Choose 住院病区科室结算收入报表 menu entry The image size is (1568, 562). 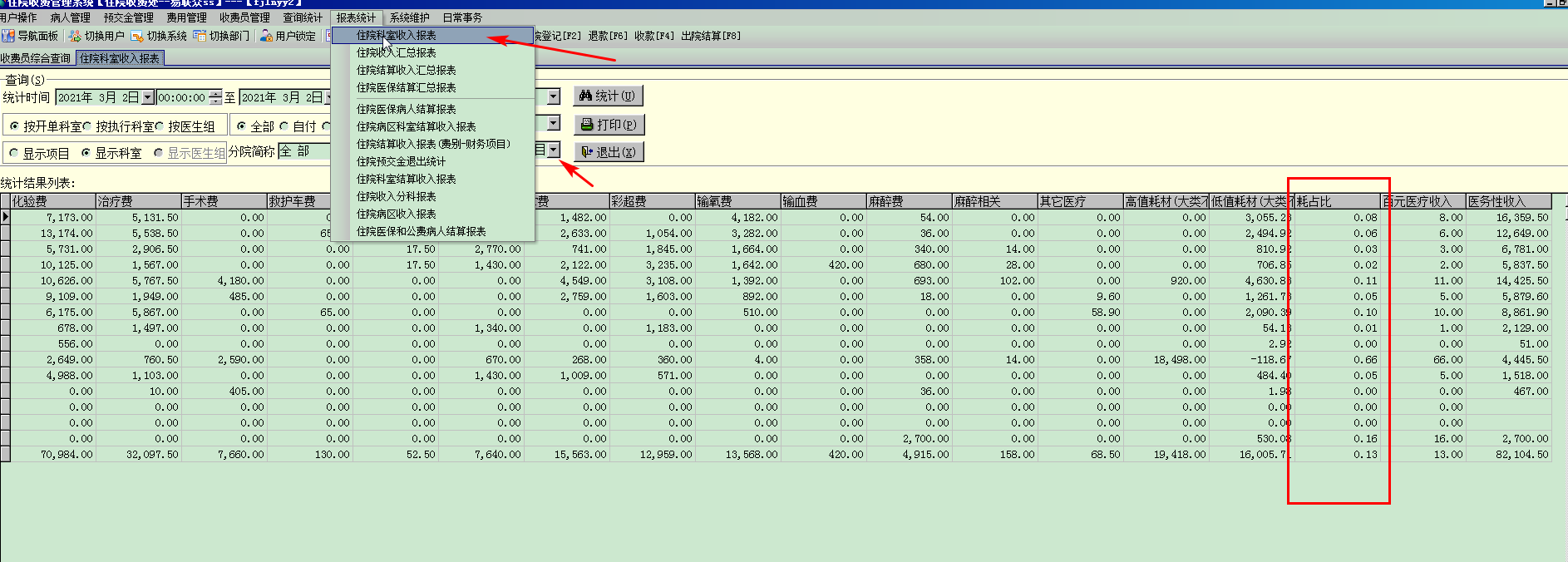(x=432, y=126)
